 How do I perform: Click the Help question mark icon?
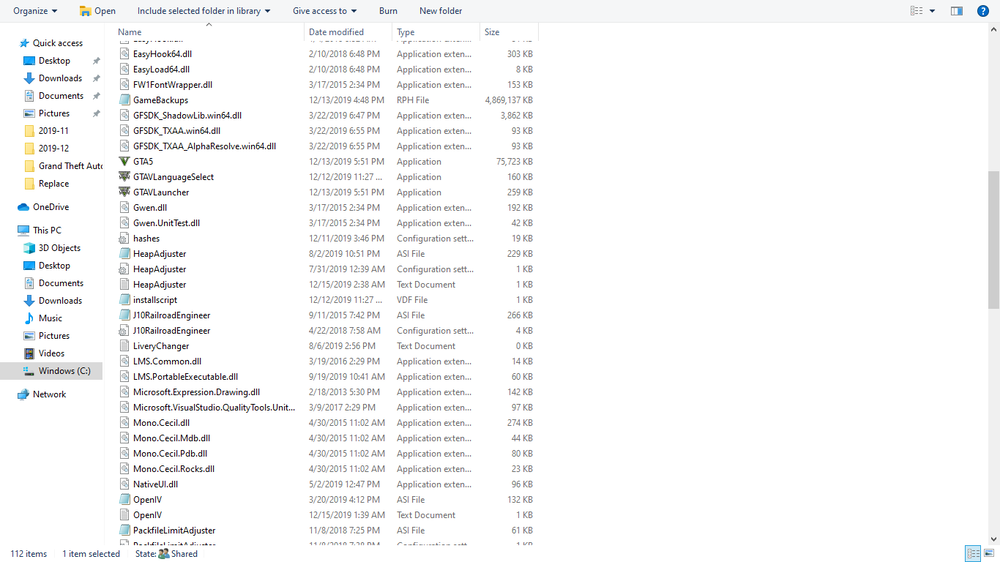coord(983,11)
